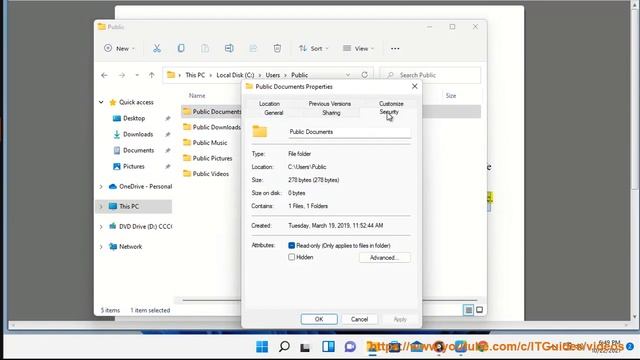Viewport: 640px width, 360px height.
Task: Click the Delete trash icon
Action: coord(277,49)
